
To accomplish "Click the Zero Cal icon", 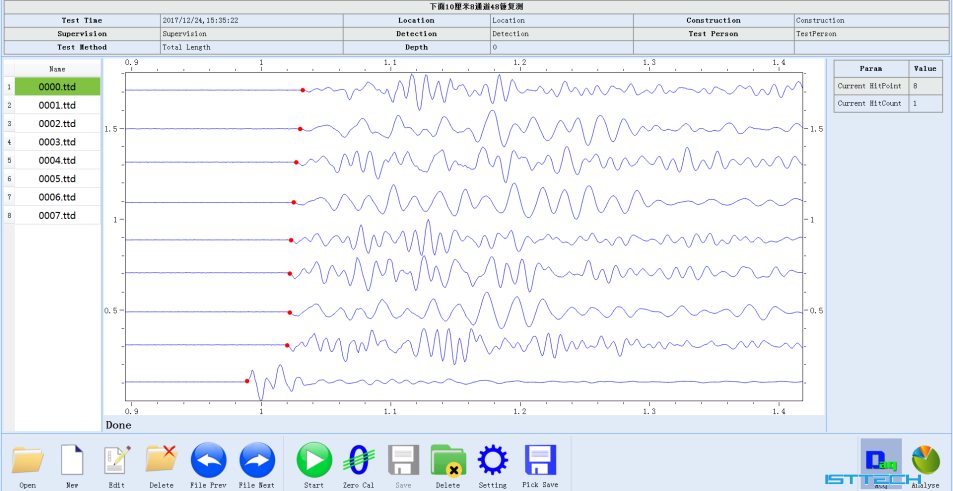I will click(x=359, y=460).
